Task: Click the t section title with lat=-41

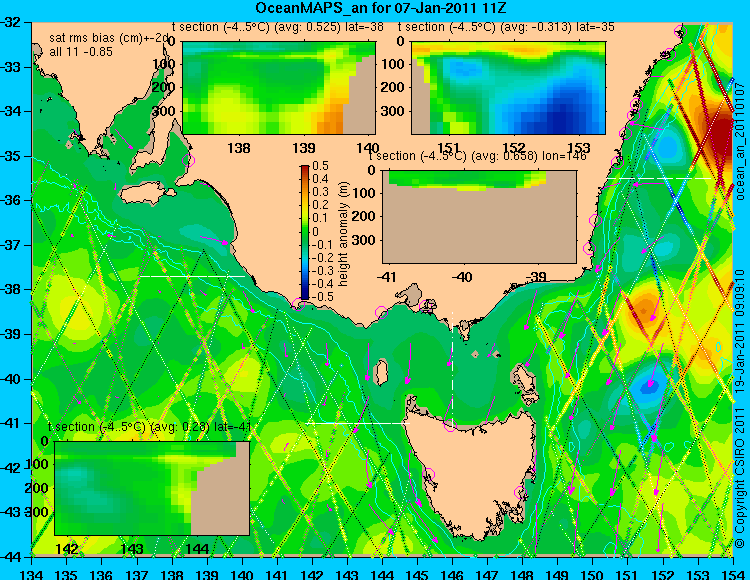Action: tap(150, 427)
